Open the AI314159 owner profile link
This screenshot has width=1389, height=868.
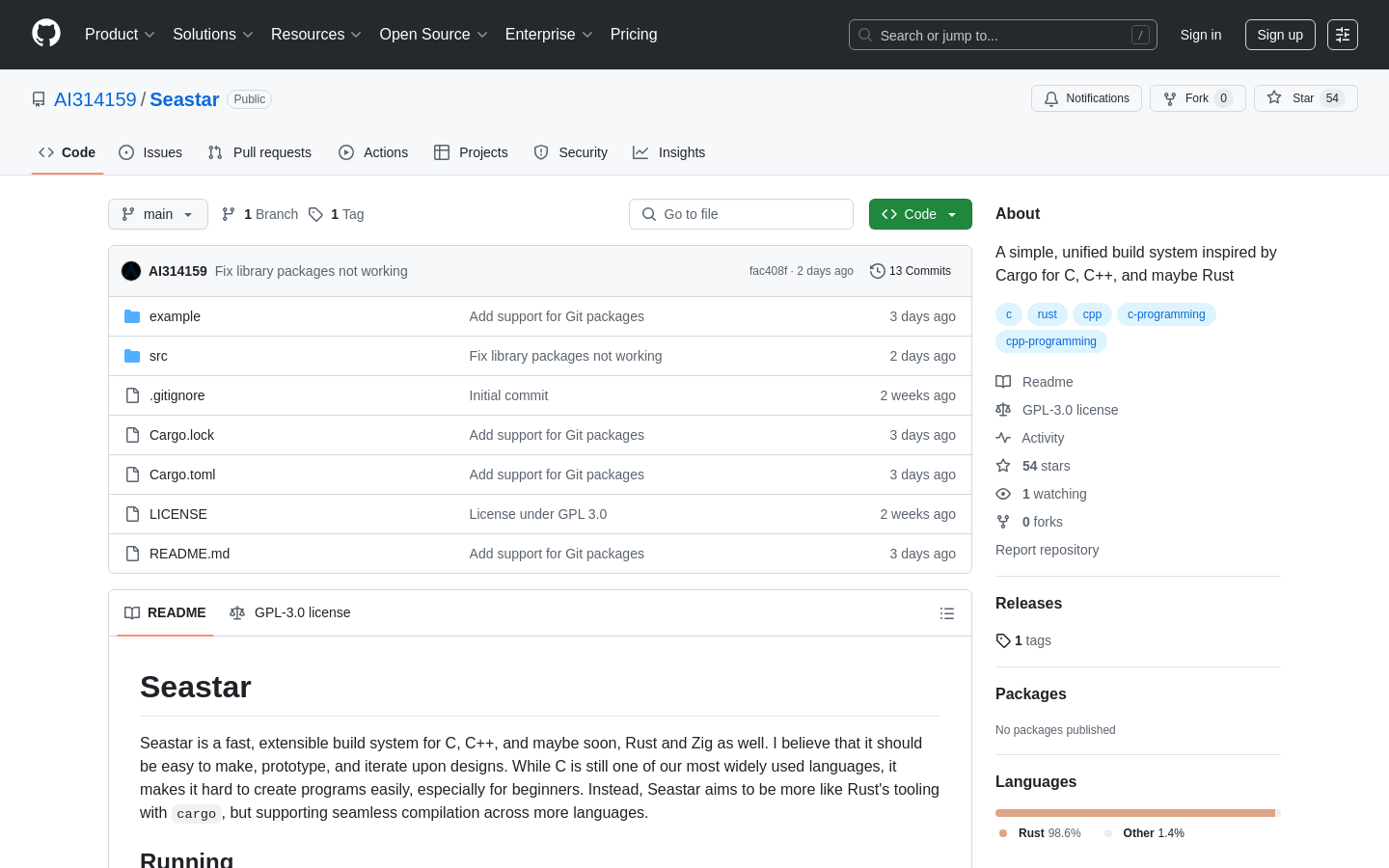point(95,99)
